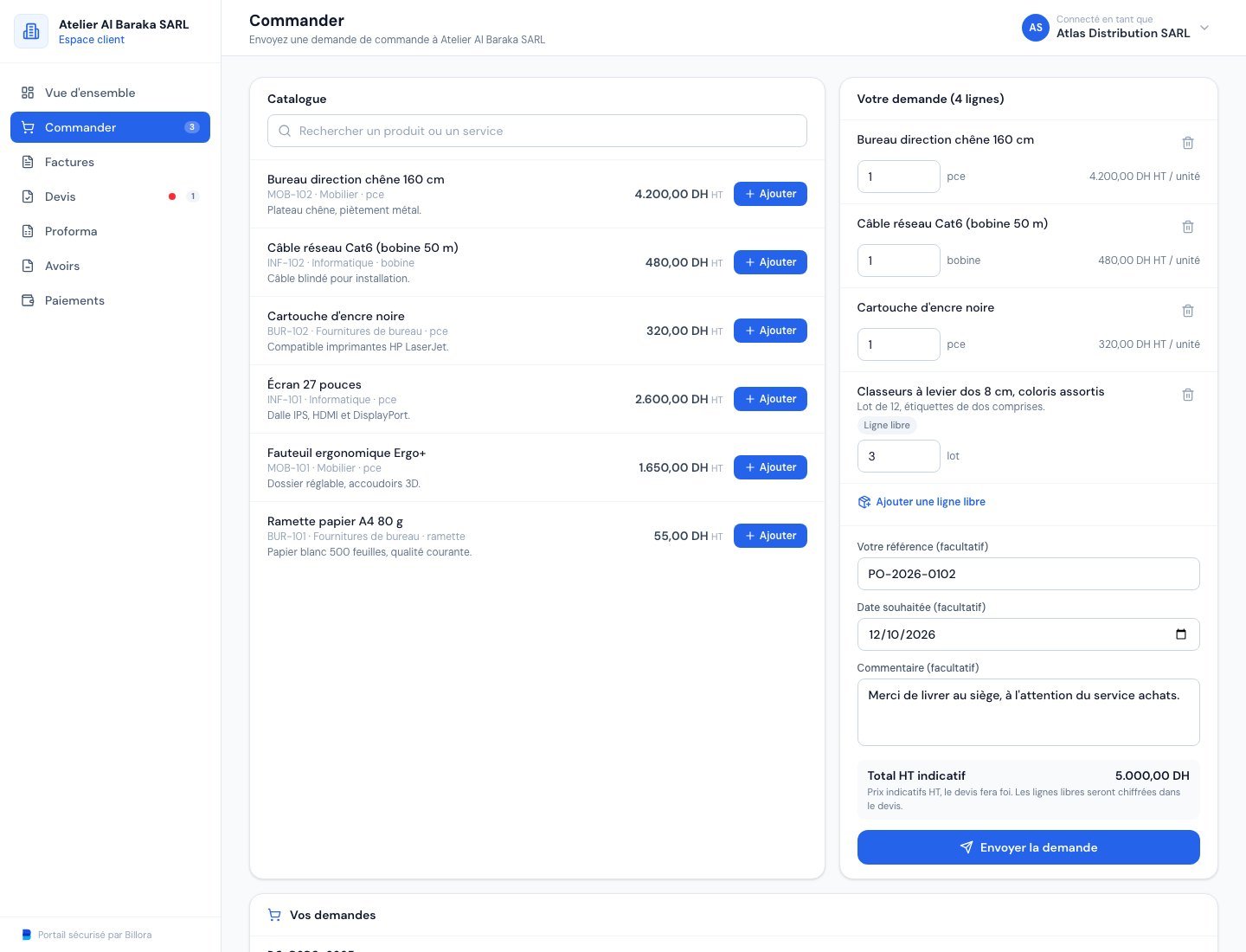The height and width of the screenshot is (952, 1246).
Task: Click the 5.000,00 DH total value
Action: pyautogui.click(x=1152, y=775)
